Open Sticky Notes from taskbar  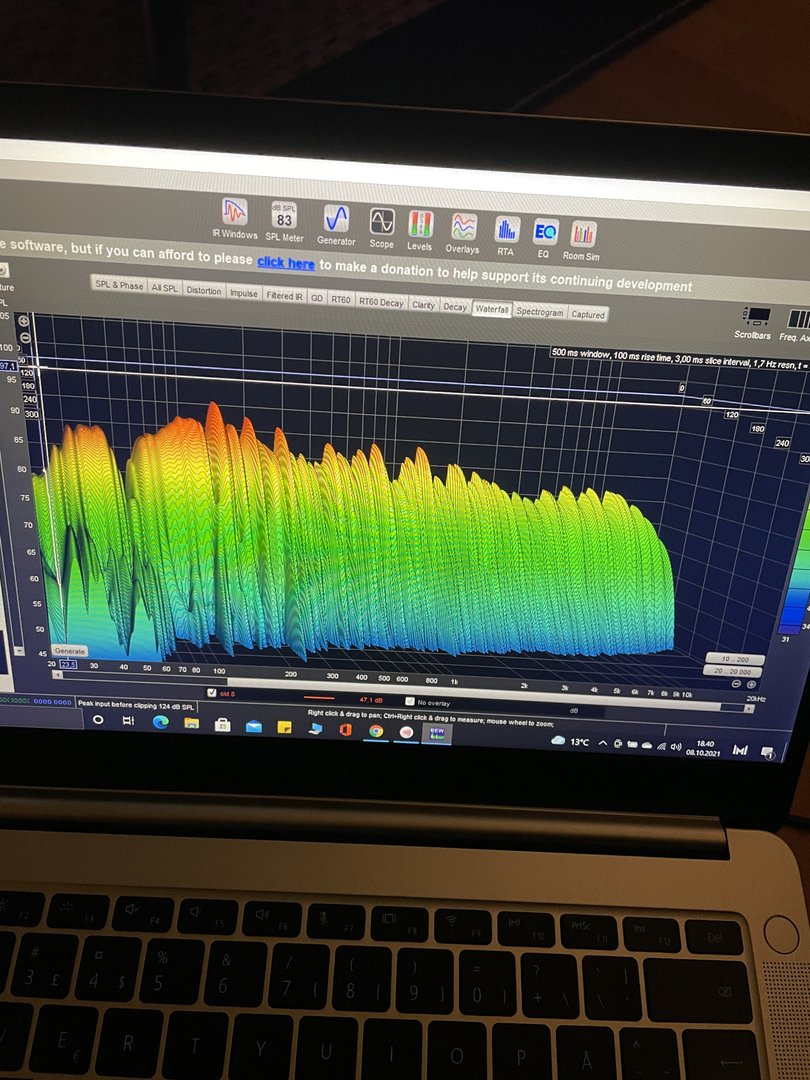point(284,727)
